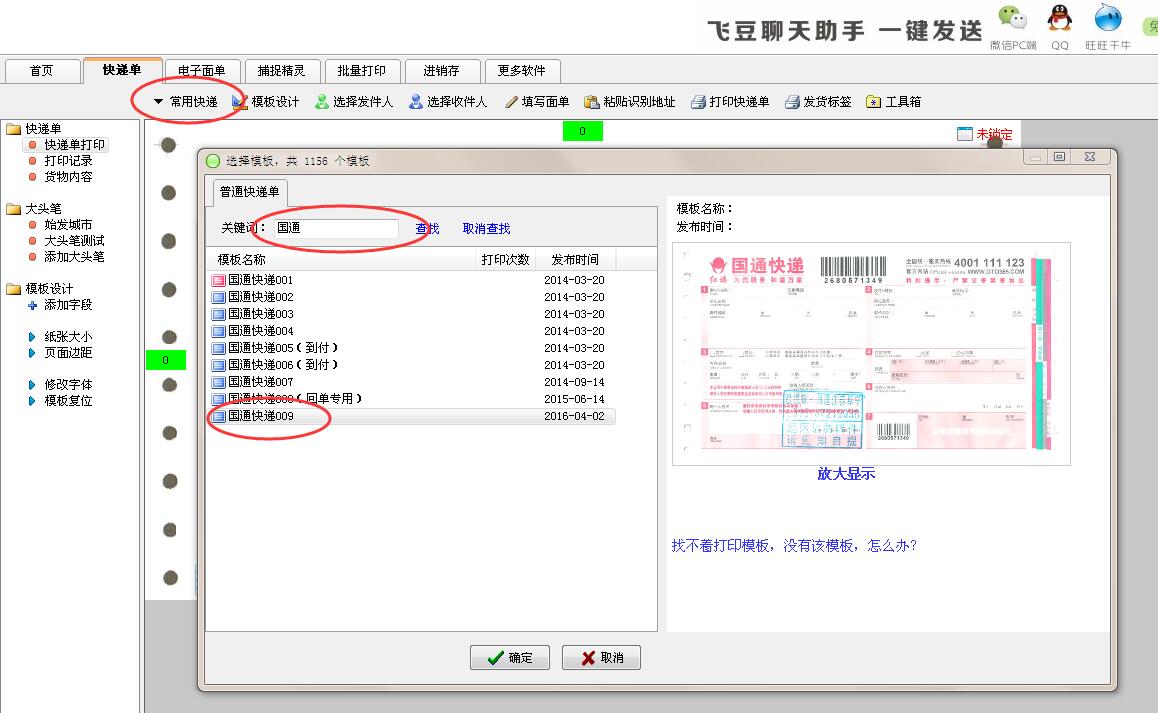This screenshot has width=1158, height=713.
Task: Switch to the 首页 tab
Action: point(42,71)
